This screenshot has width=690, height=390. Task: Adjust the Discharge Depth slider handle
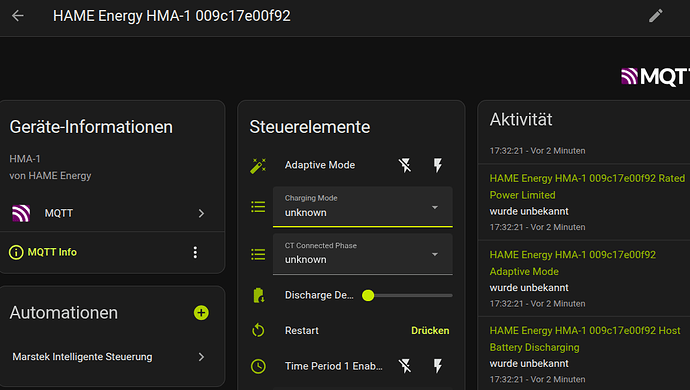368,295
